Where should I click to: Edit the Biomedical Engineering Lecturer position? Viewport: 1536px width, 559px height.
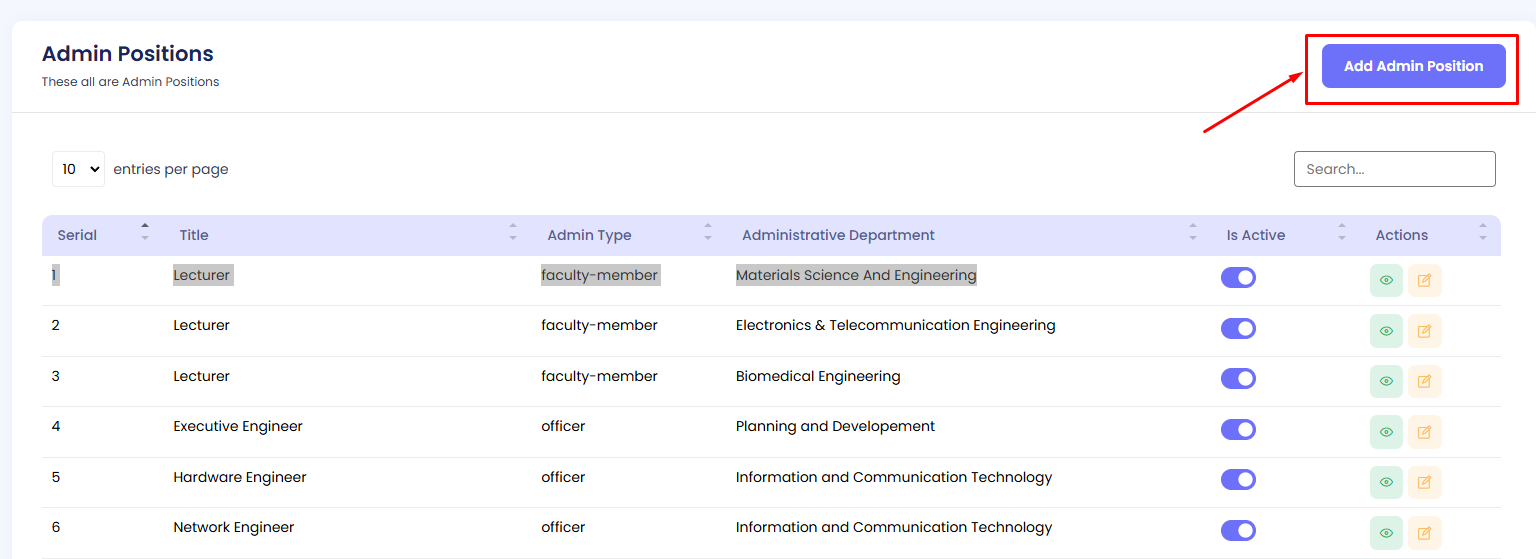pyautogui.click(x=1424, y=381)
